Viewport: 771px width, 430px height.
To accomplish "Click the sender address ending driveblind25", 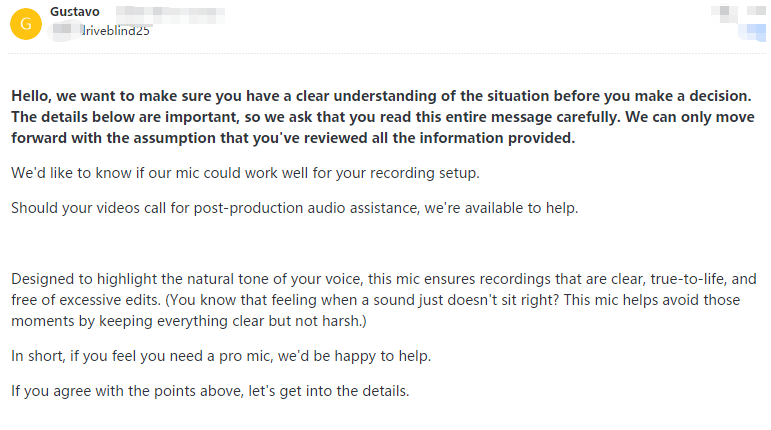I will click(x=100, y=30).
